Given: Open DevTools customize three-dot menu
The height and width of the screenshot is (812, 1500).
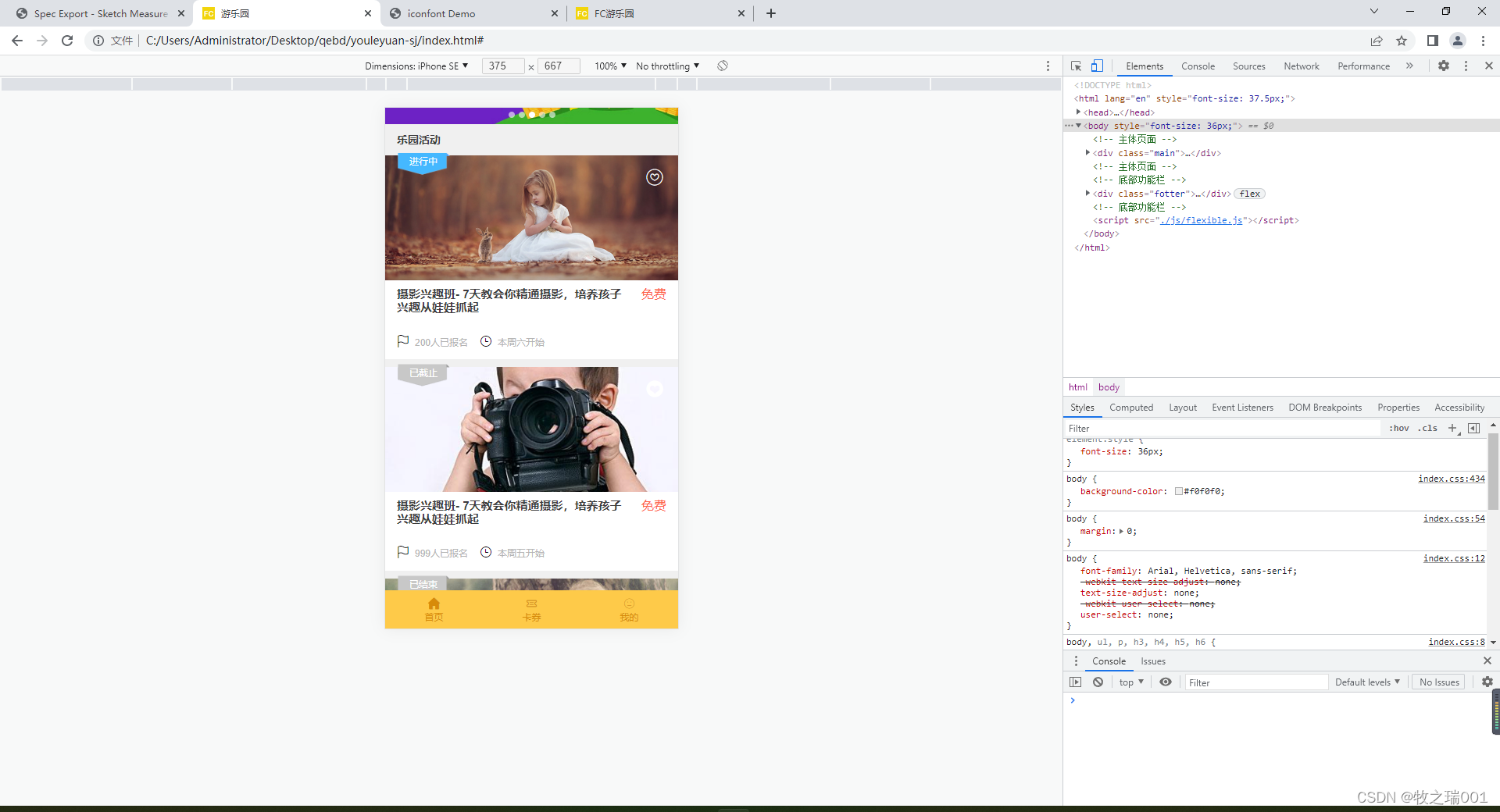Looking at the screenshot, I should (x=1466, y=66).
